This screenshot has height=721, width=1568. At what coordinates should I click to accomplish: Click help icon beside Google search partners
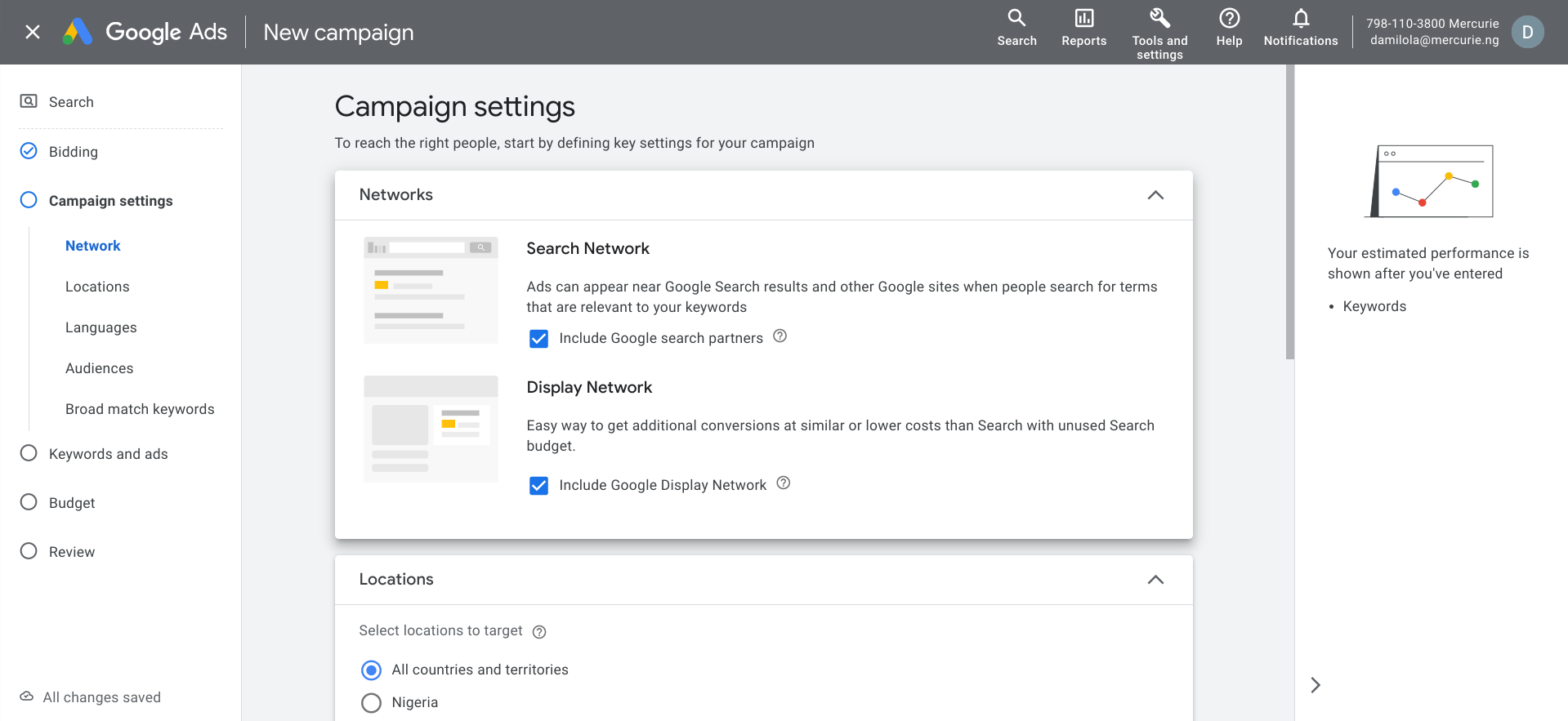click(780, 336)
